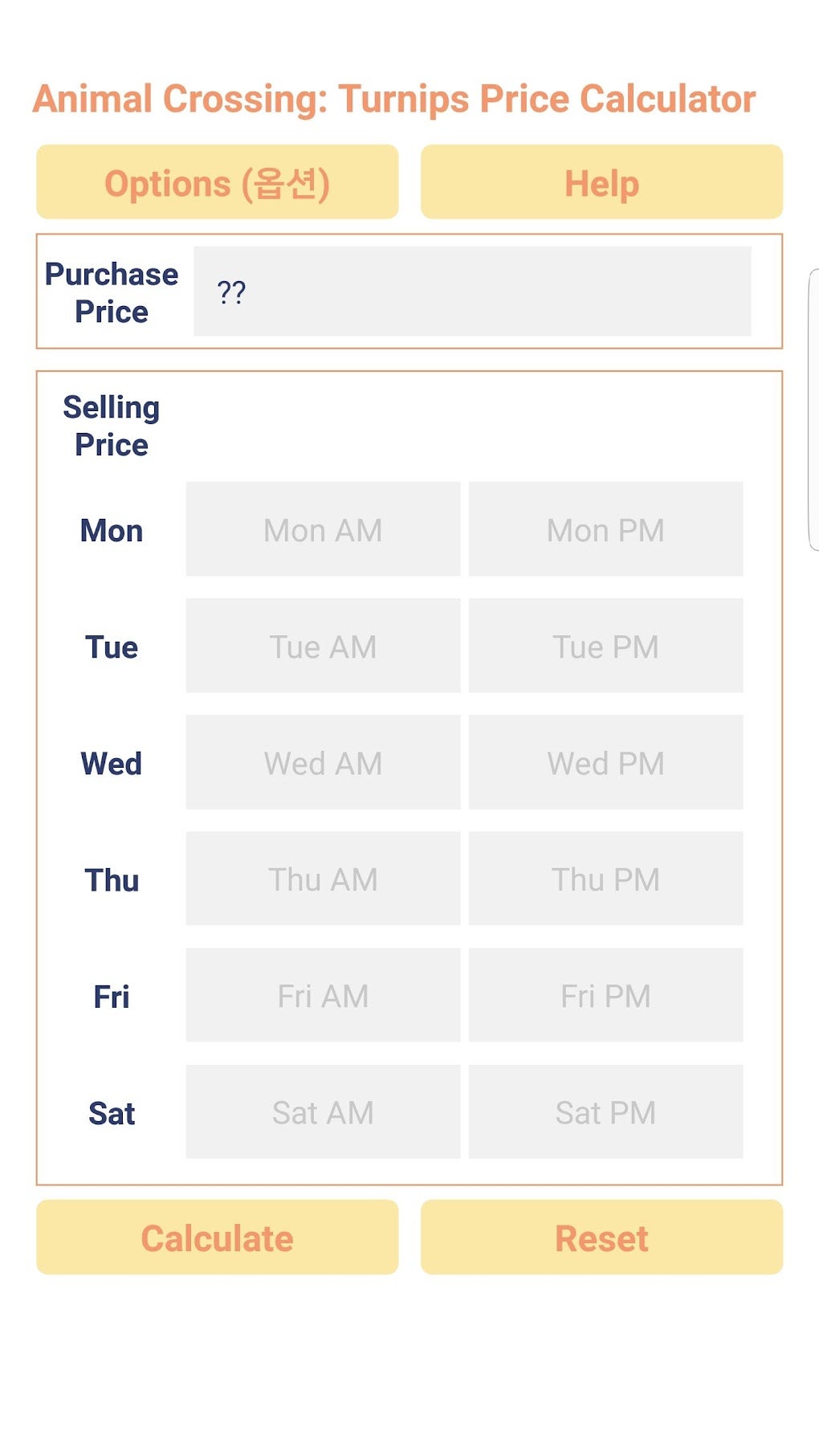Click the Sat PM price field

605,1111
